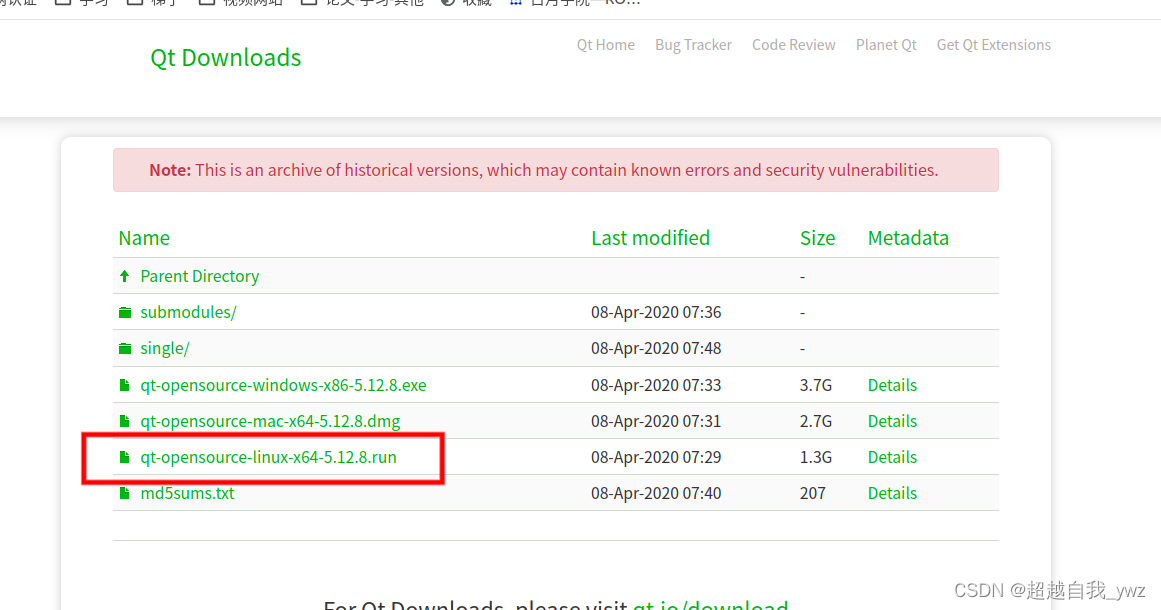Open the md5sums.txt file link
Image resolution: width=1161 pixels, height=610 pixels.
tap(187, 493)
